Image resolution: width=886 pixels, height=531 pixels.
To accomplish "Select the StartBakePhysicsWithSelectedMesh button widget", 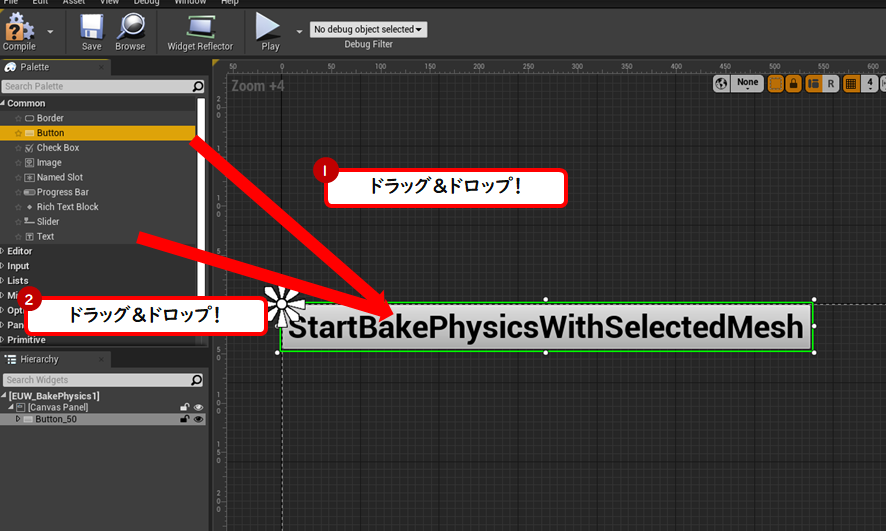I will (546, 327).
